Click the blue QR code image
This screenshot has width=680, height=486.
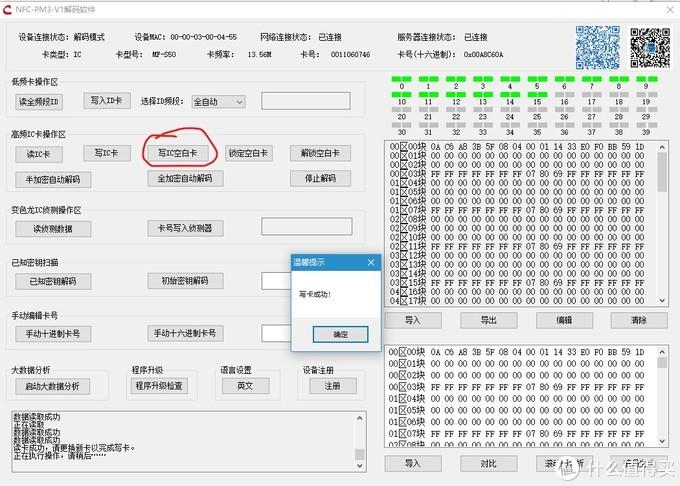598,47
